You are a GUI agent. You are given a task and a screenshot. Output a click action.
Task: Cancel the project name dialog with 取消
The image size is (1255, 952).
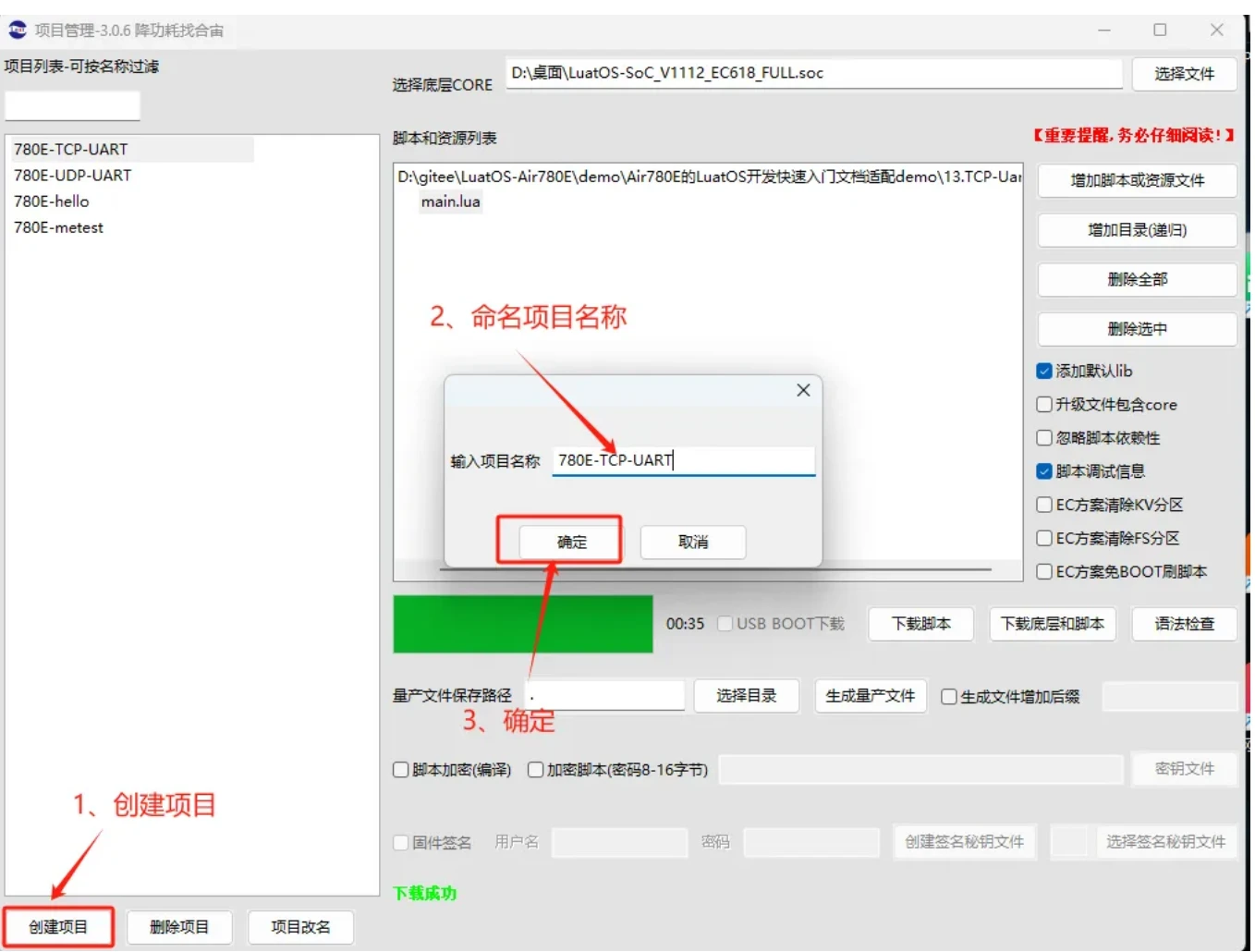point(692,542)
